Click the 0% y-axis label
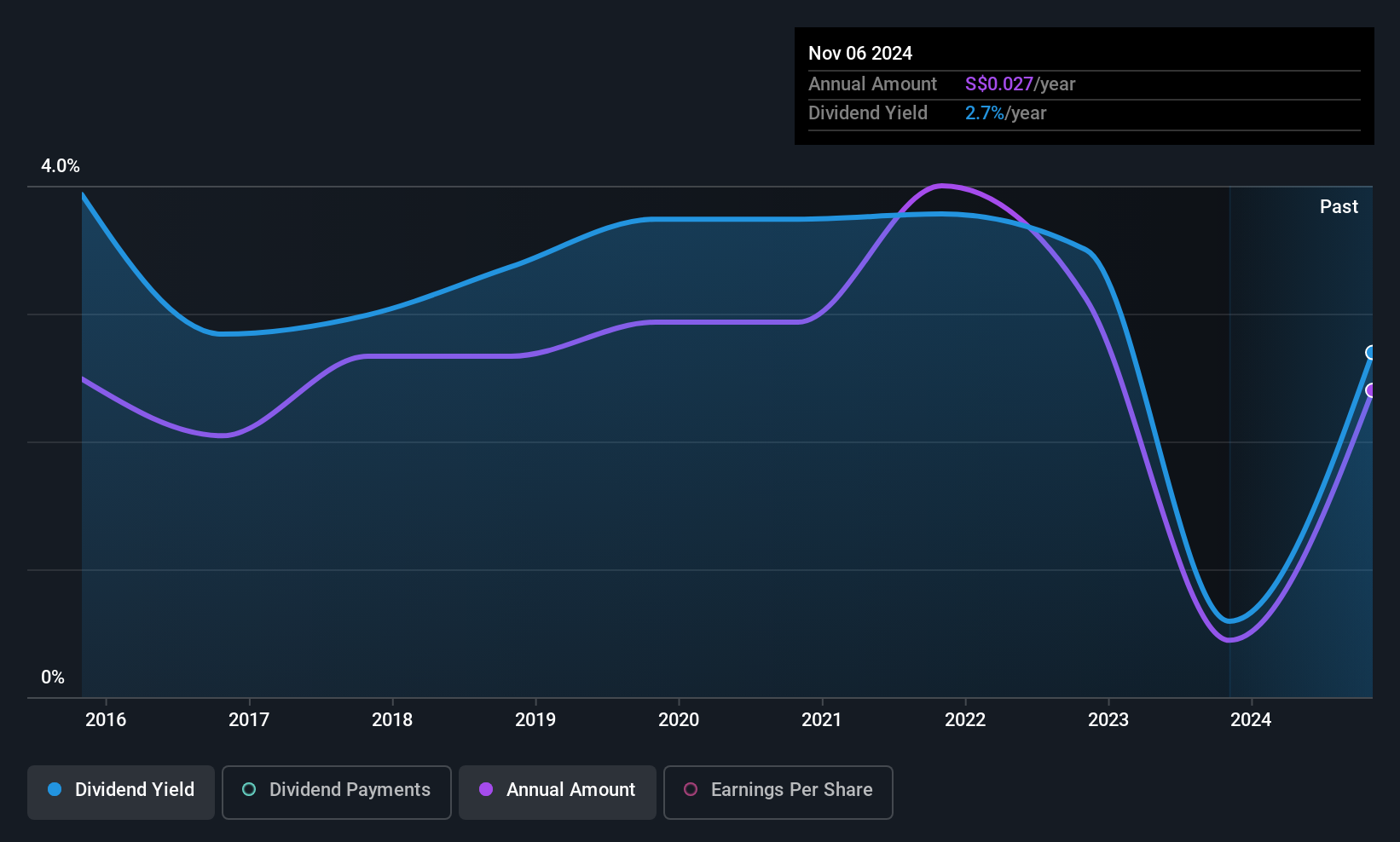The image size is (1400, 842). (53, 678)
